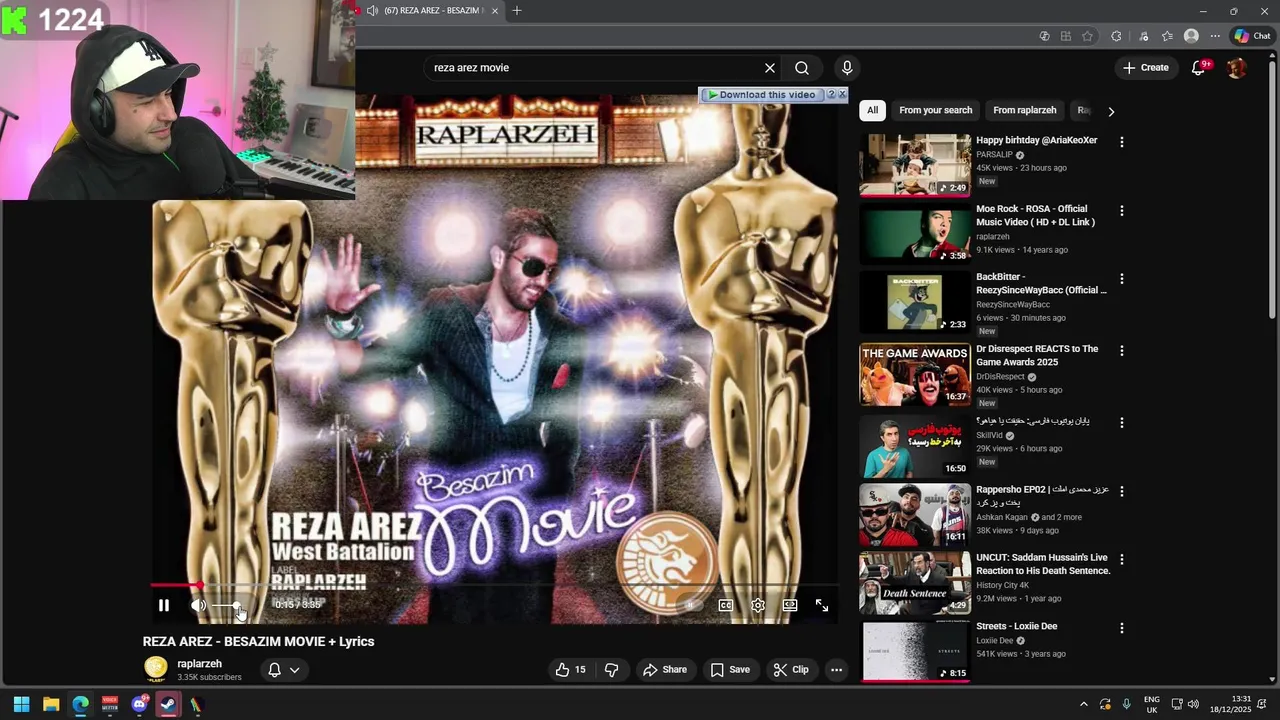Focus the 'reza arez movie' search field
The height and width of the screenshot is (720, 1280).
595,68
